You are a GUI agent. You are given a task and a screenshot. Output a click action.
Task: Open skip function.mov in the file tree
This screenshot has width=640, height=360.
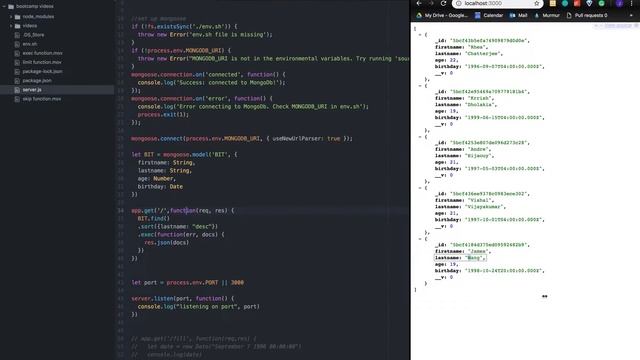tap(42, 99)
